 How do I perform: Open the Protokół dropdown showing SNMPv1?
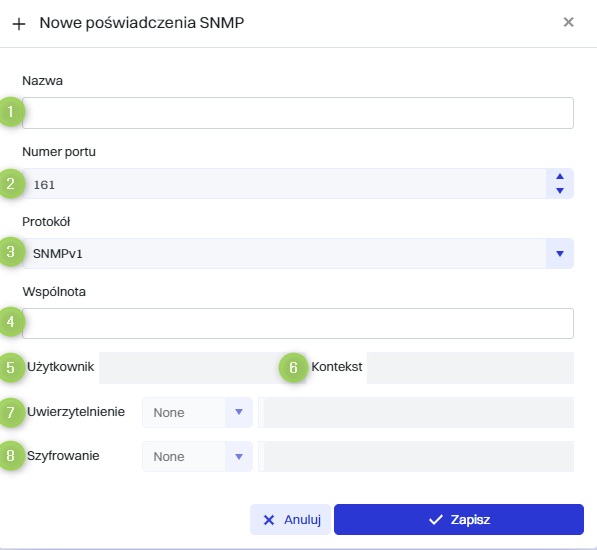pos(298,253)
